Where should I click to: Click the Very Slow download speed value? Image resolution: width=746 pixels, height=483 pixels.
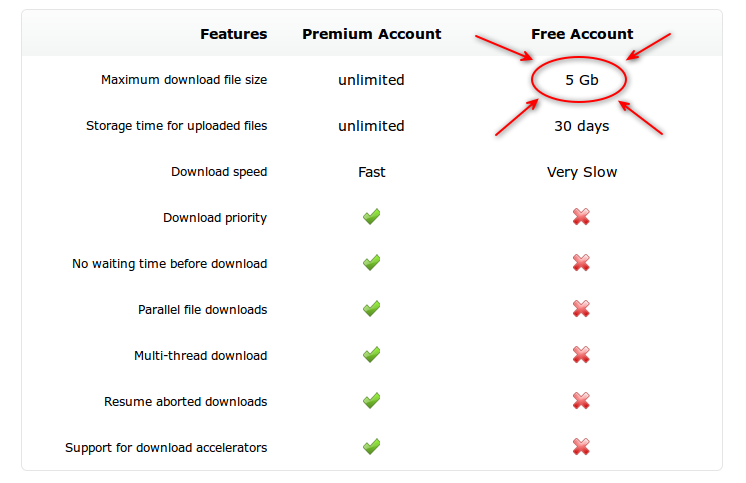coord(582,172)
